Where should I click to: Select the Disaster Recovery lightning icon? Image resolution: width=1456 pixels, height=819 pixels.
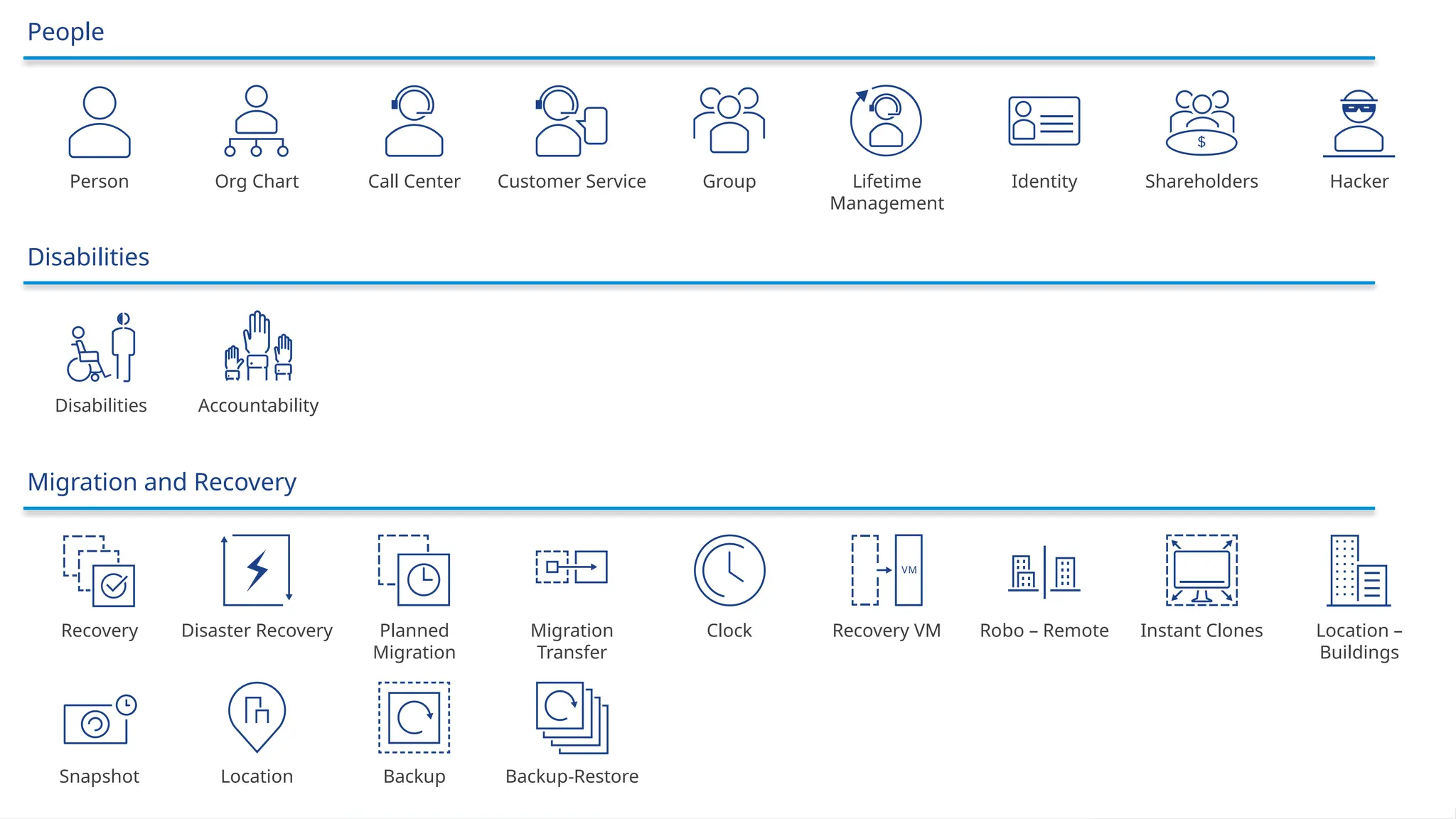[257, 570]
